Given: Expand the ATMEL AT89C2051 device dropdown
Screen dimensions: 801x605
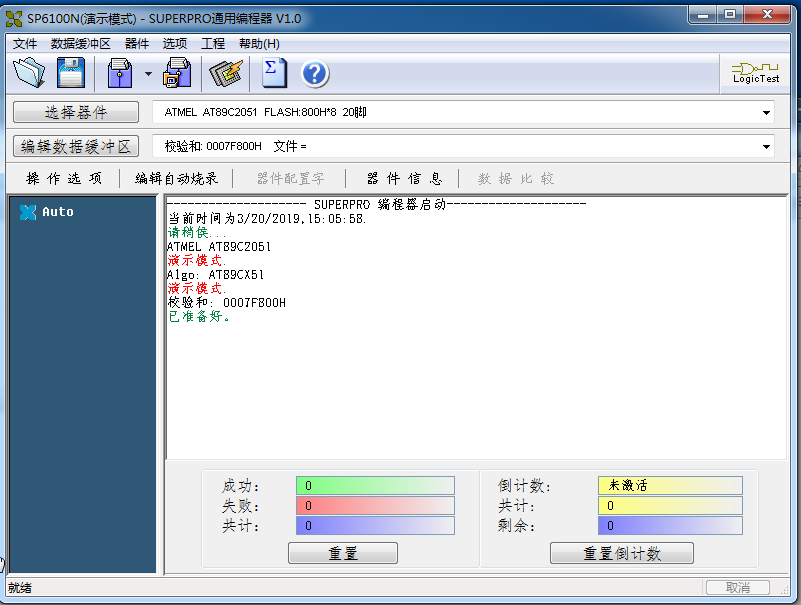Looking at the screenshot, I should point(766,112).
